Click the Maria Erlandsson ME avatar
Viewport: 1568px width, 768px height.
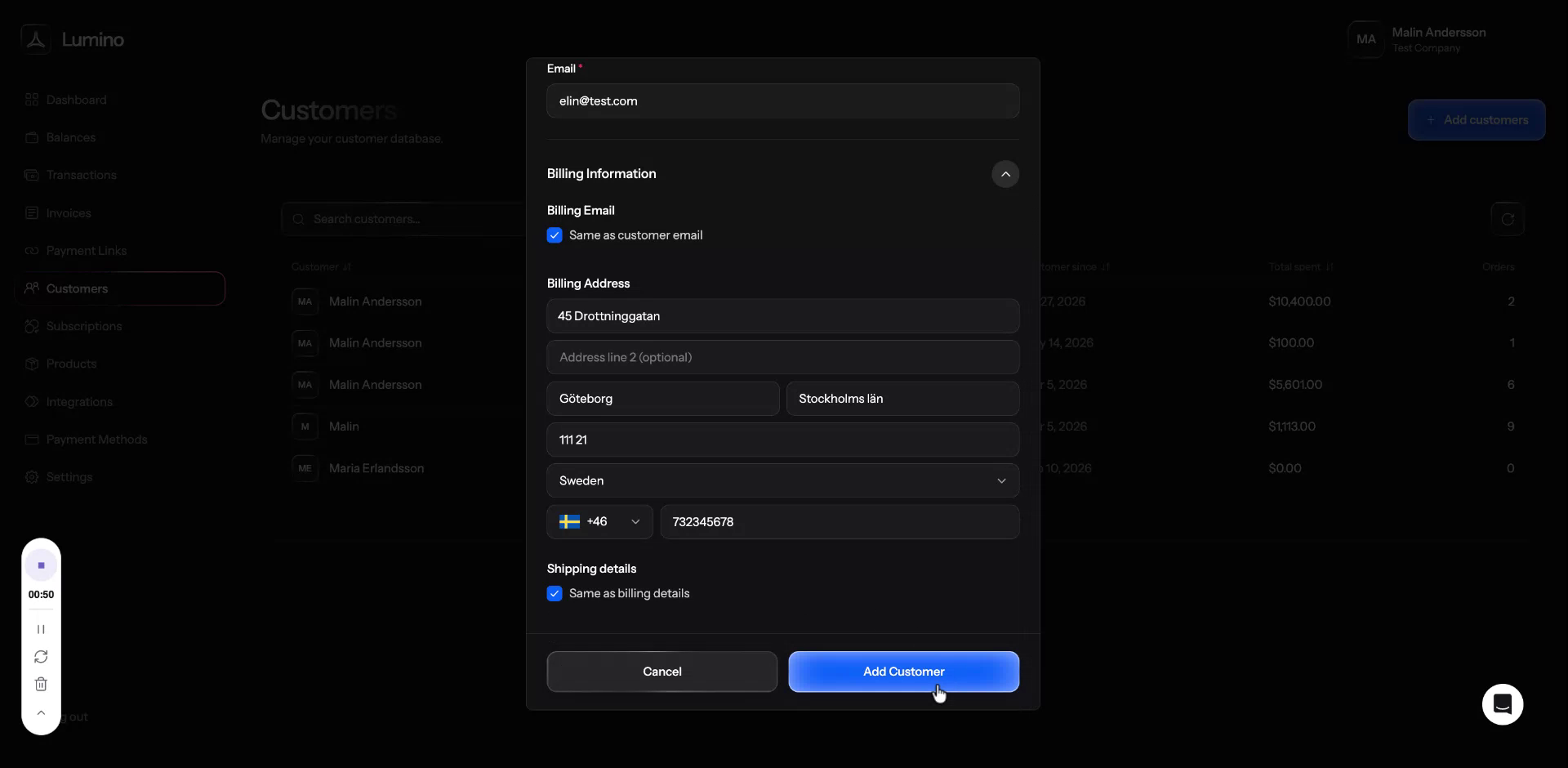point(305,468)
